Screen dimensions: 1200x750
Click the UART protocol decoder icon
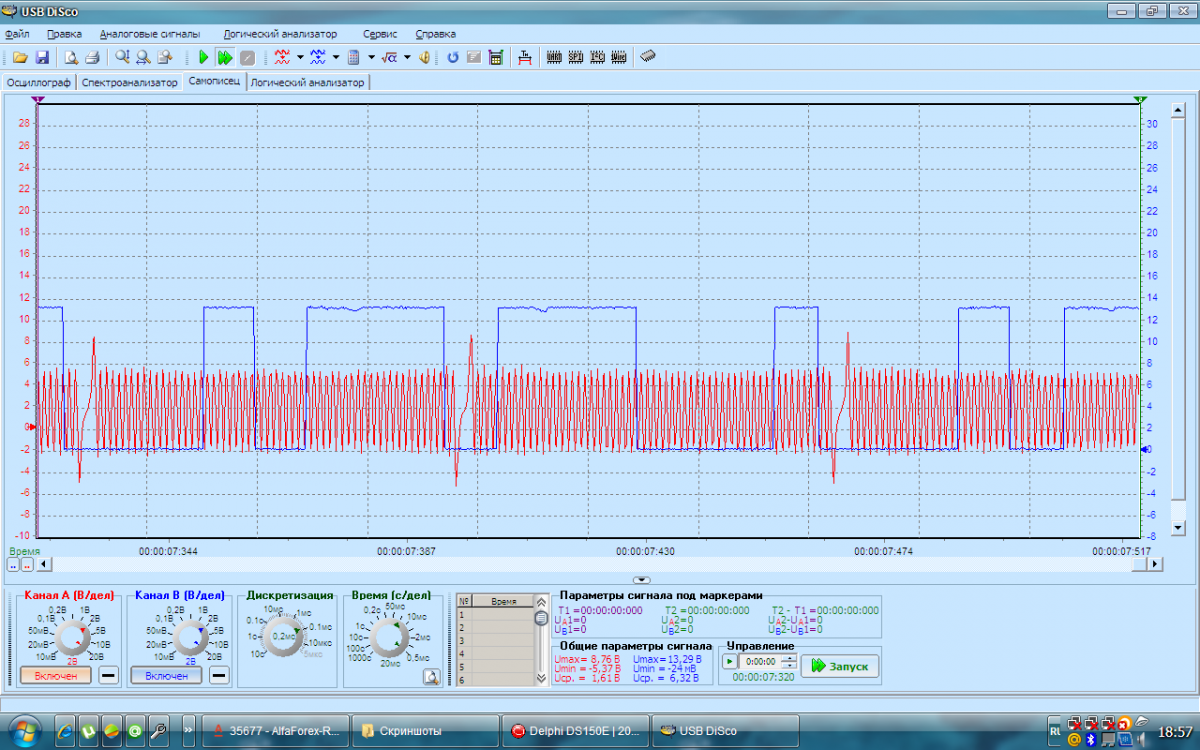click(x=554, y=58)
